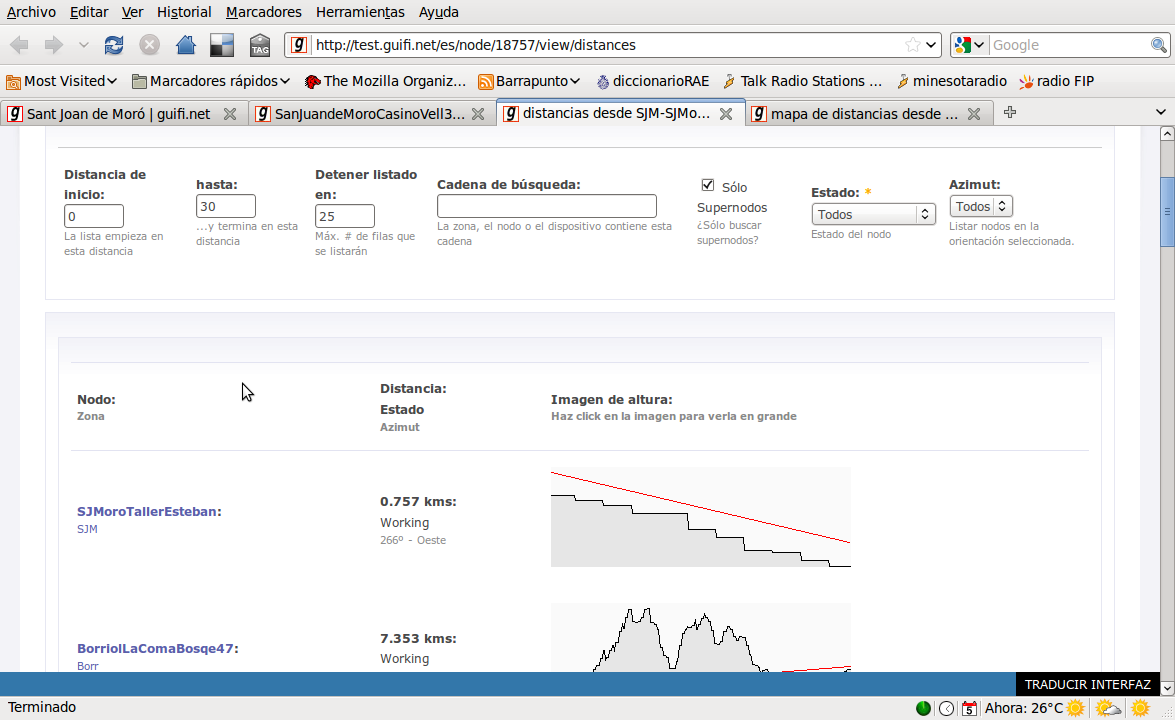
Task: Go to the home page icon
Action: click(185, 45)
